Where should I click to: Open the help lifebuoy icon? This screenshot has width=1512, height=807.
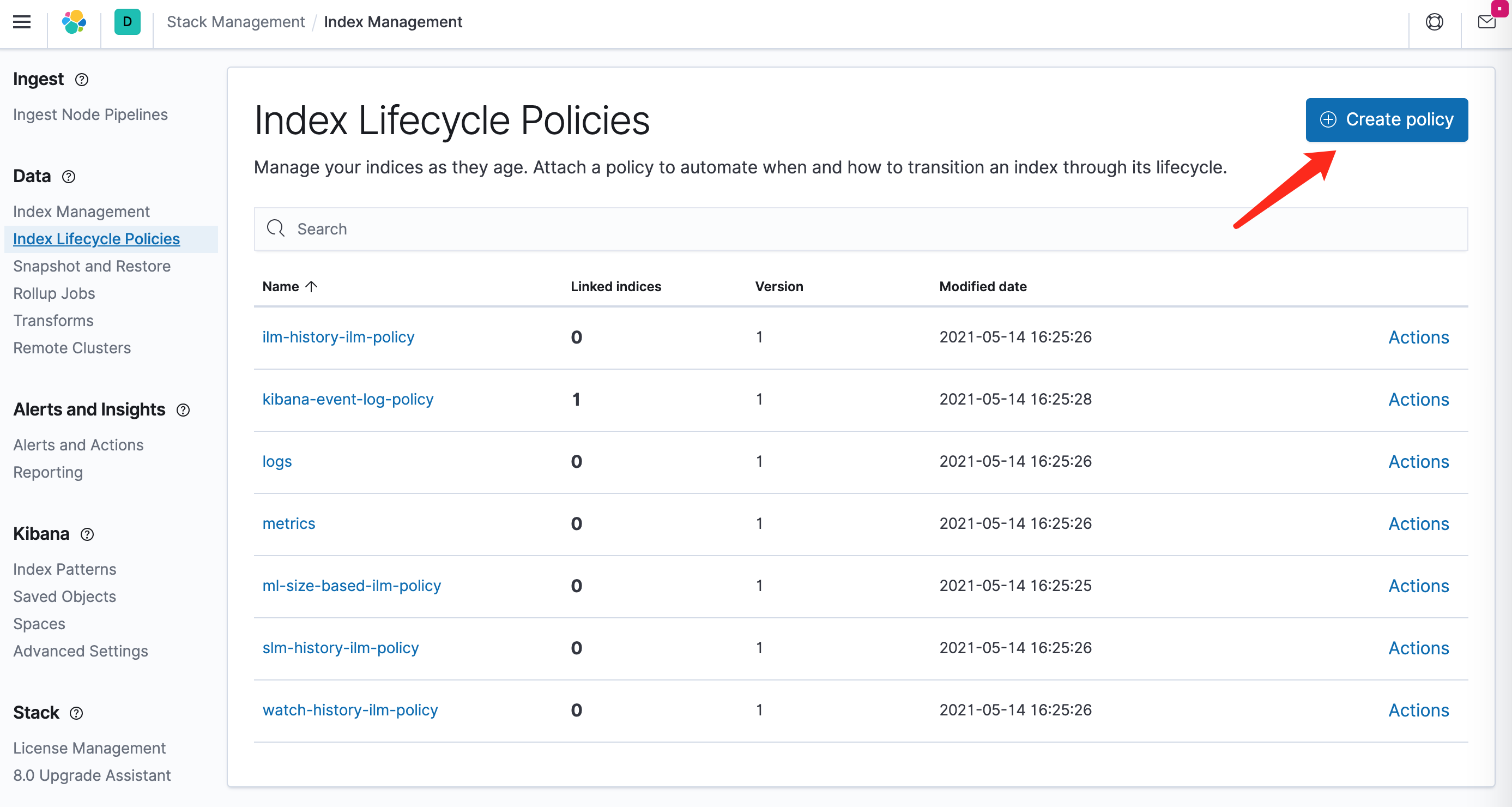point(1434,22)
